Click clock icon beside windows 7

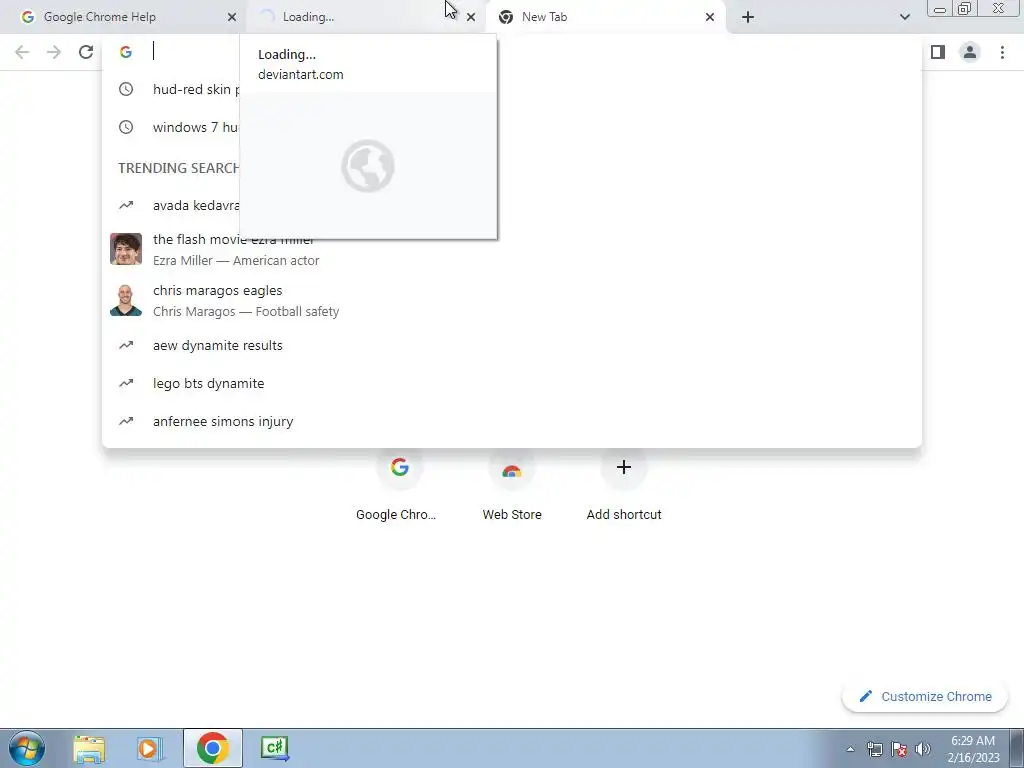(x=126, y=127)
